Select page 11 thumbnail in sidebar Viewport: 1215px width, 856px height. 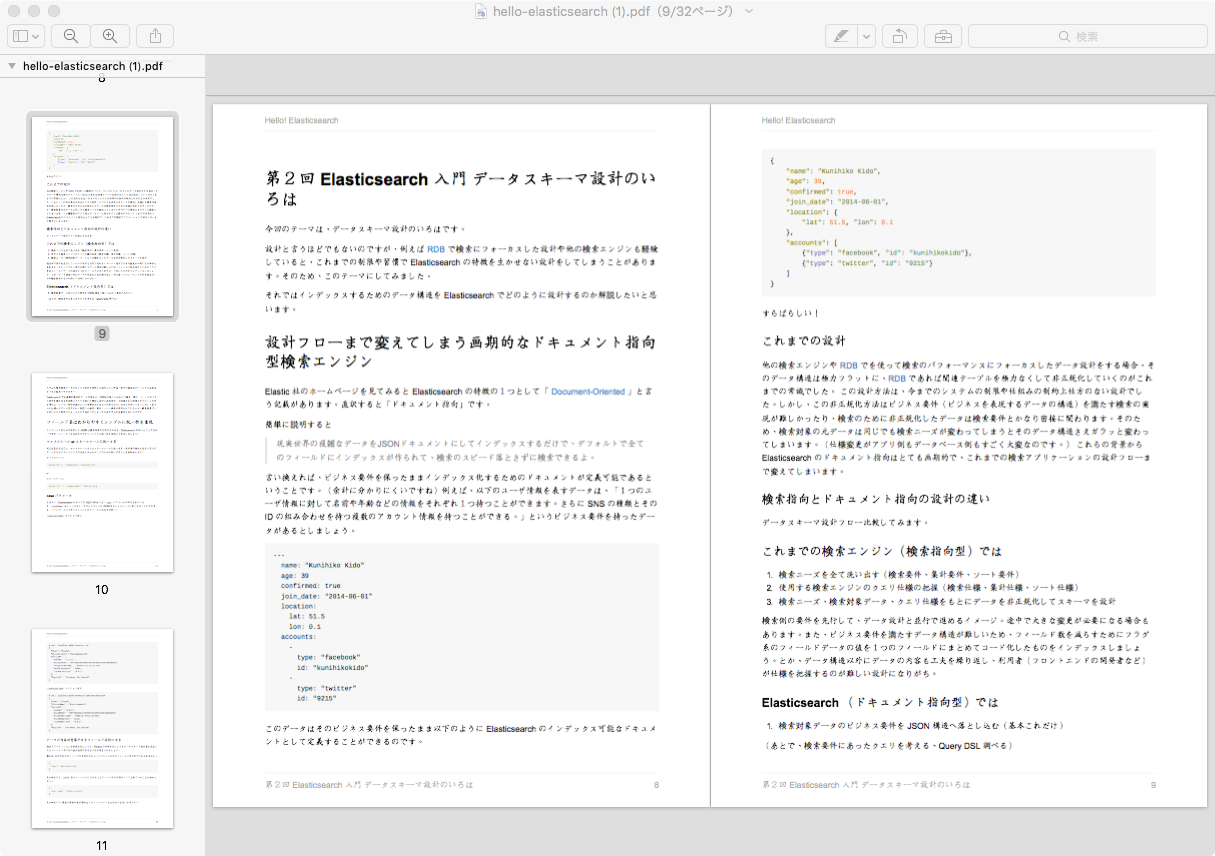[102, 728]
